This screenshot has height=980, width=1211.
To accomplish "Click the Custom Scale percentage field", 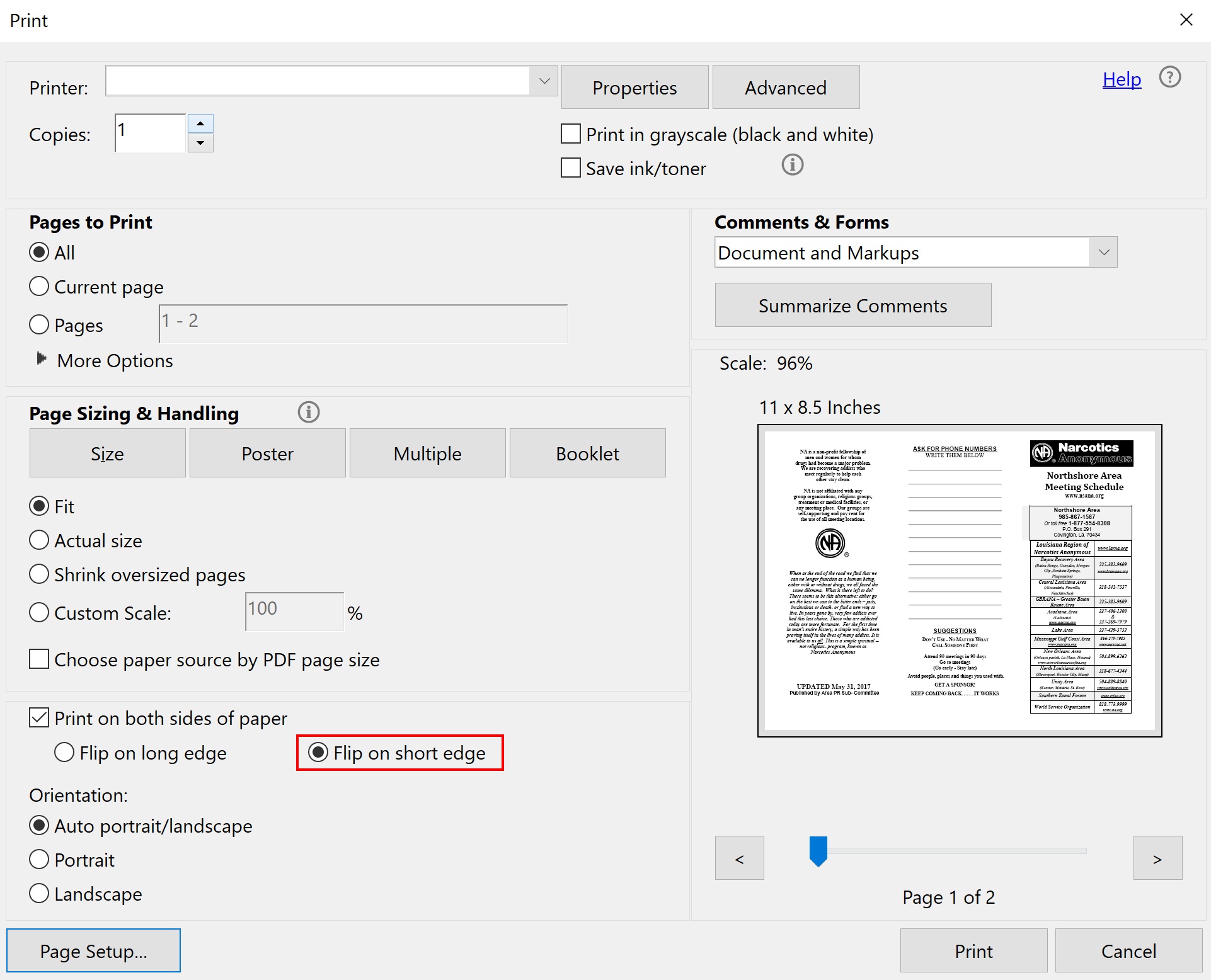I will click(294, 612).
